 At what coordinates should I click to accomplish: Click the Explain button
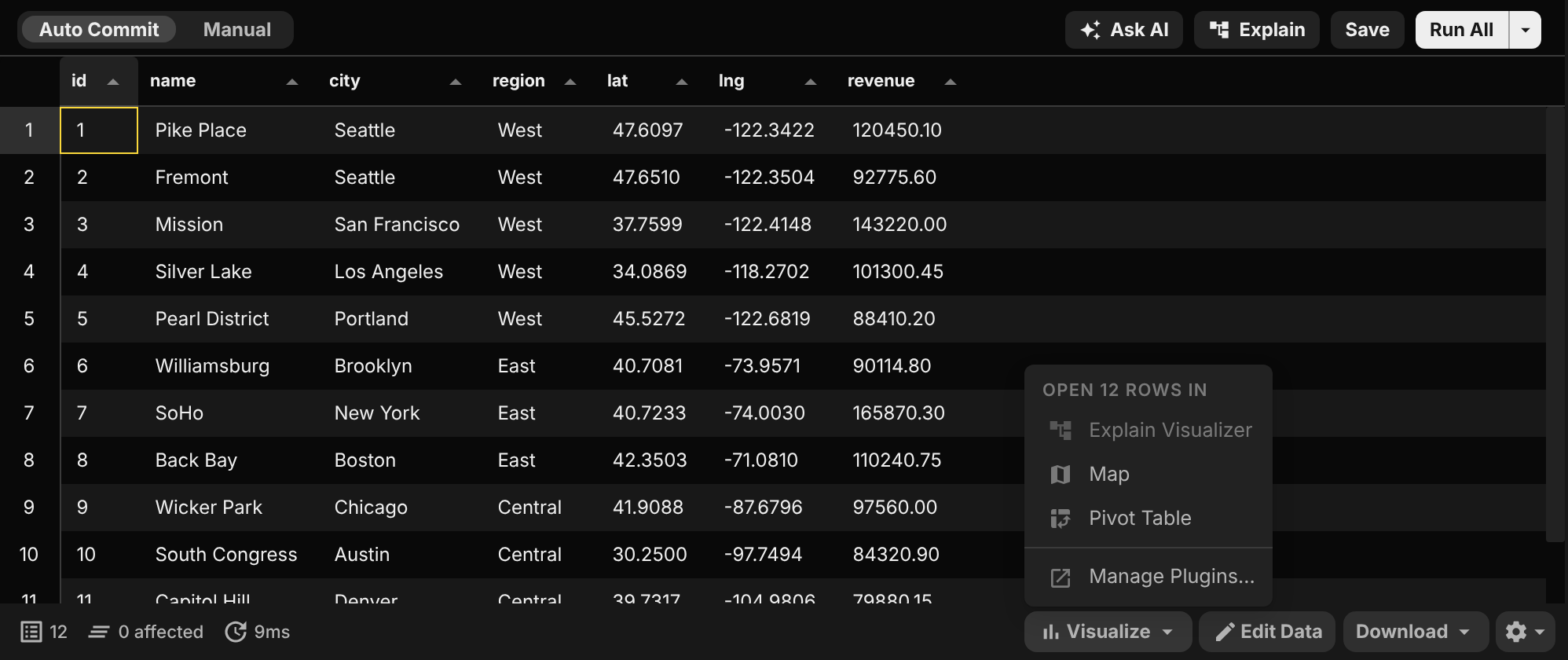tap(1257, 30)
